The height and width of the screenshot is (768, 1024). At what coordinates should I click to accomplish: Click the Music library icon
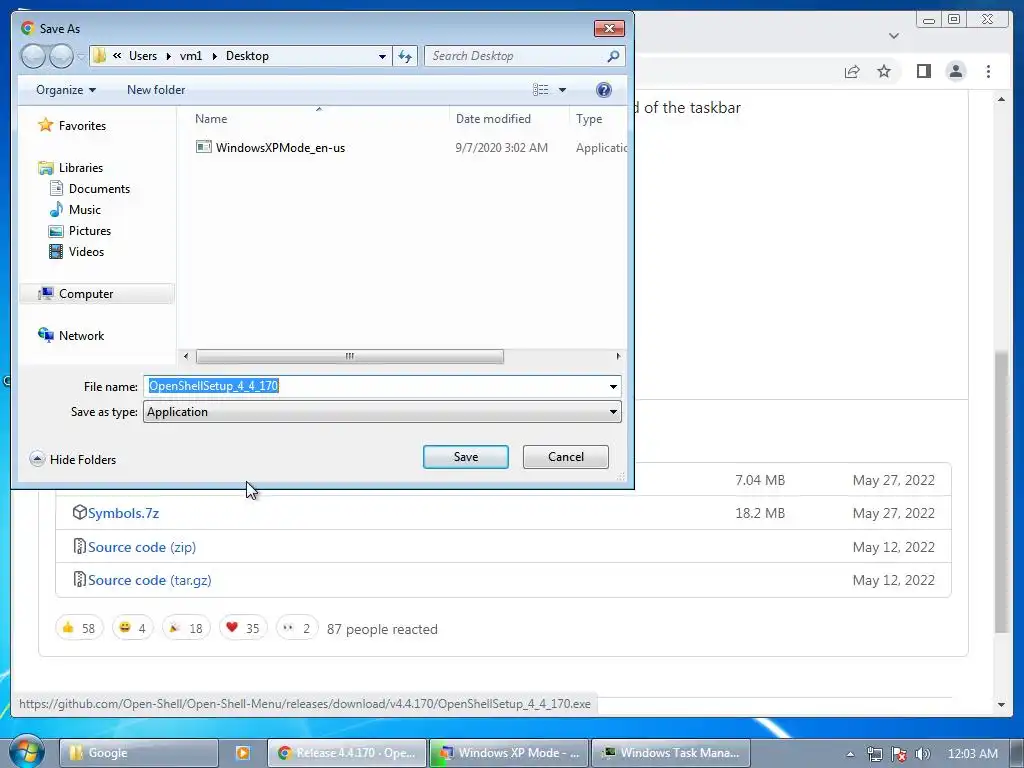click(56, 210)
